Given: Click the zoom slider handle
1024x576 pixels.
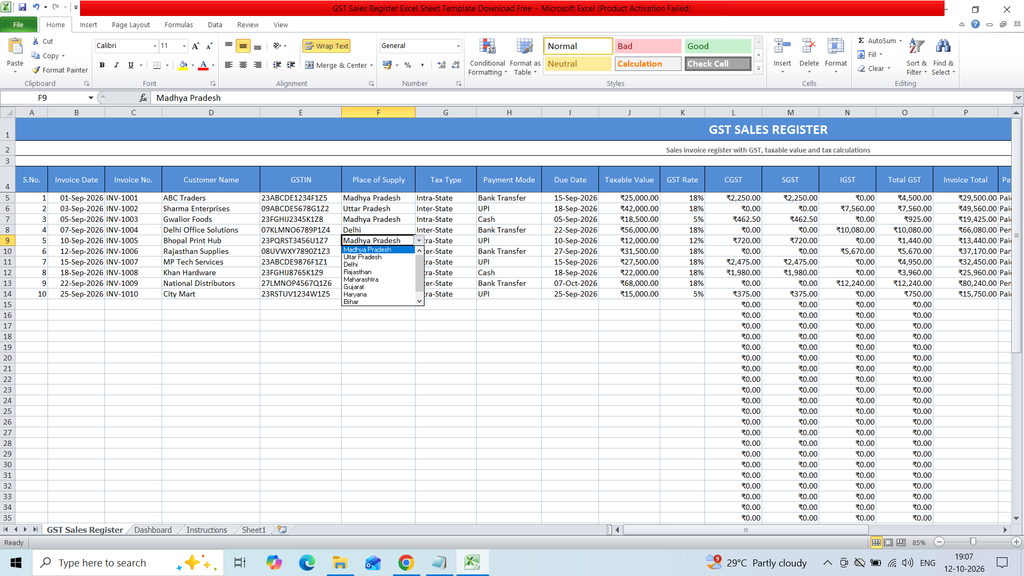Looking at the screenshot, I should coord(973,542).
